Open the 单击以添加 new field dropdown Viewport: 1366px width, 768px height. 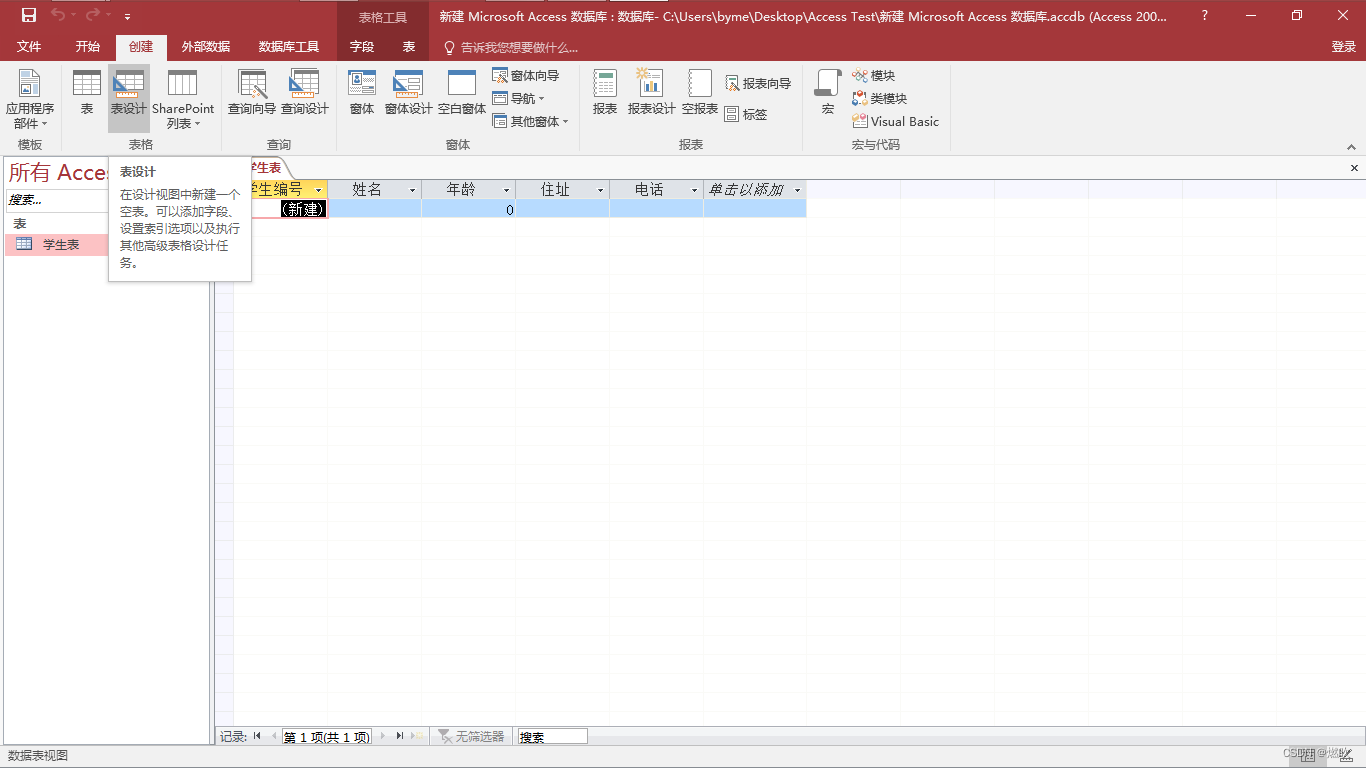(x=797, y=190)
